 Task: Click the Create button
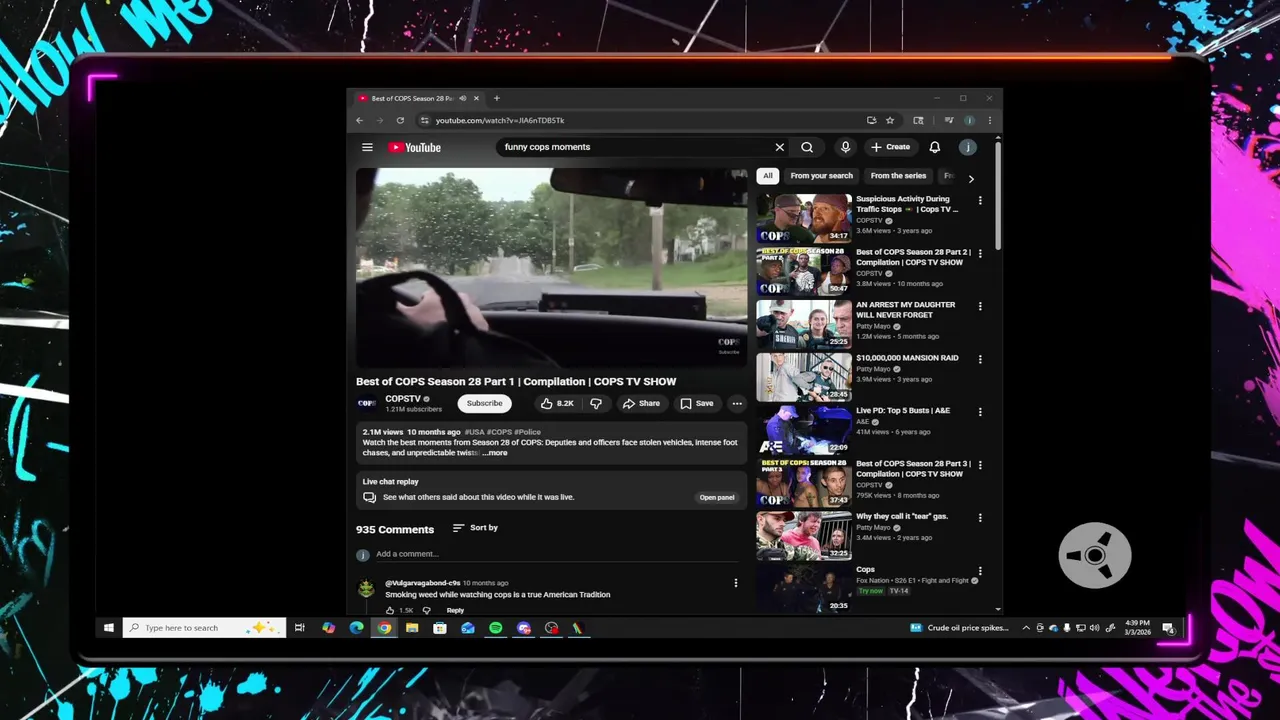890,147
